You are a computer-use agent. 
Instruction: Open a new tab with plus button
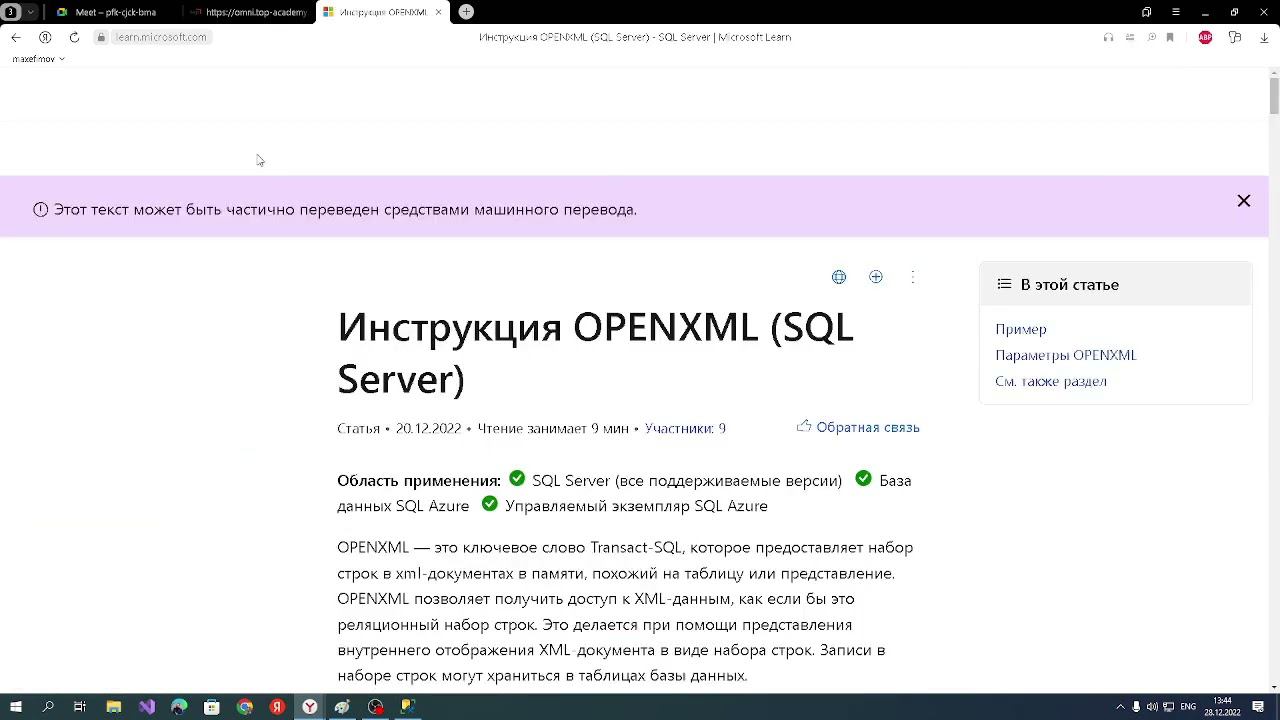[x=466, y=12]
